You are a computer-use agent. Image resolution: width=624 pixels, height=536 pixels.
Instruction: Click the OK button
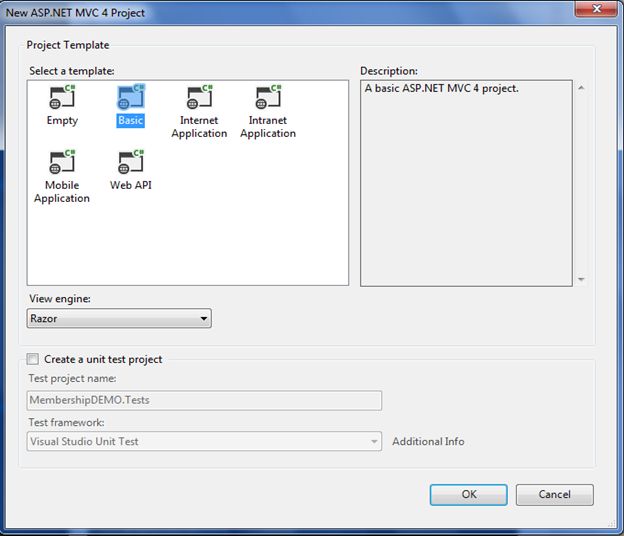tap(468, 495)
